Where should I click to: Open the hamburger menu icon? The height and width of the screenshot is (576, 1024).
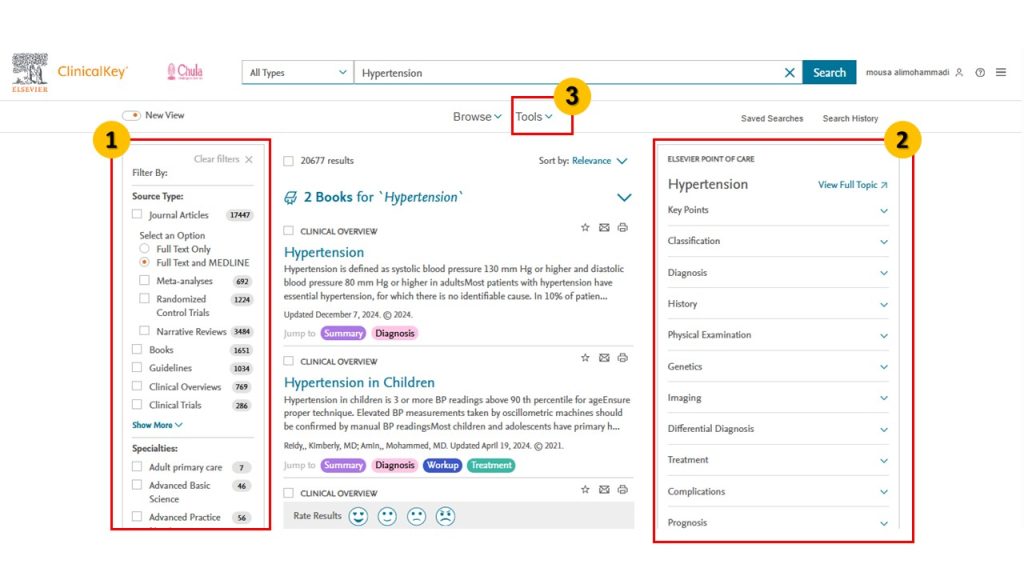pos(1001,72)
